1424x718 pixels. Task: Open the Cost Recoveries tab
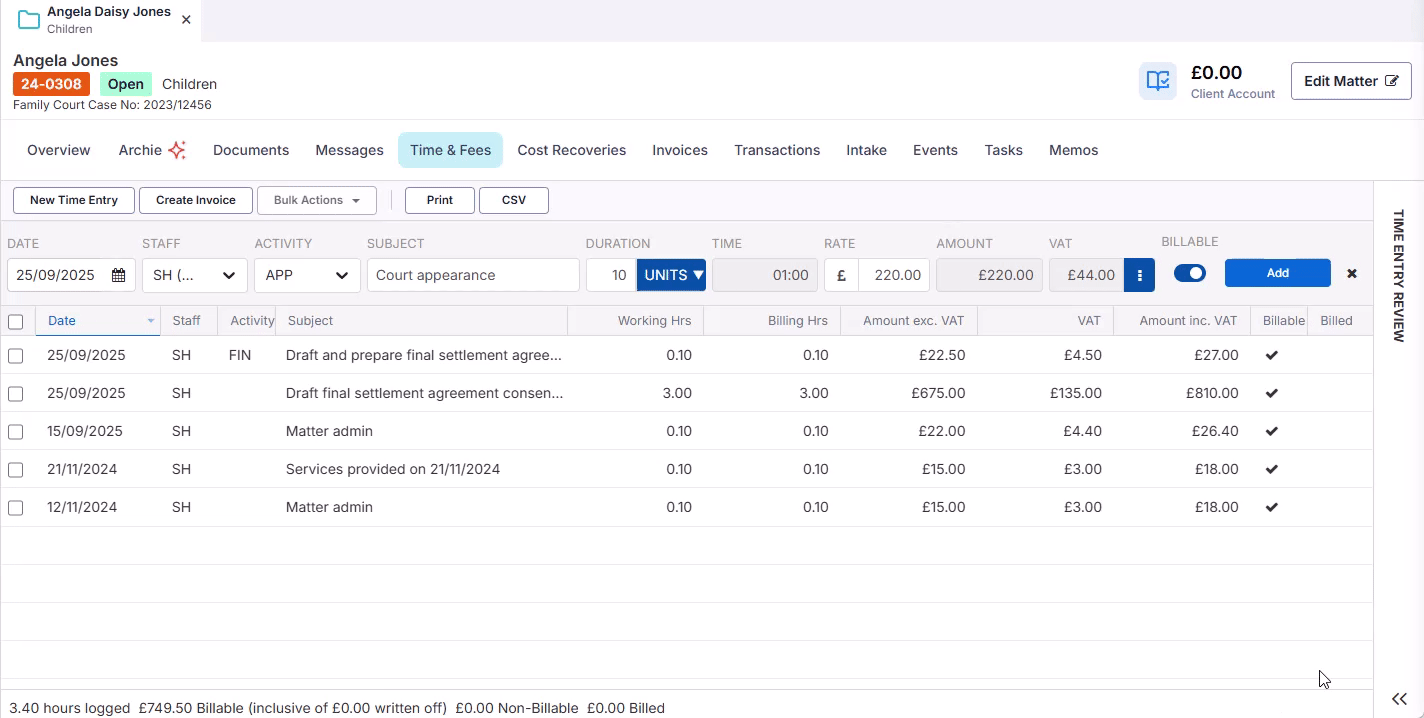coord(571,150)
